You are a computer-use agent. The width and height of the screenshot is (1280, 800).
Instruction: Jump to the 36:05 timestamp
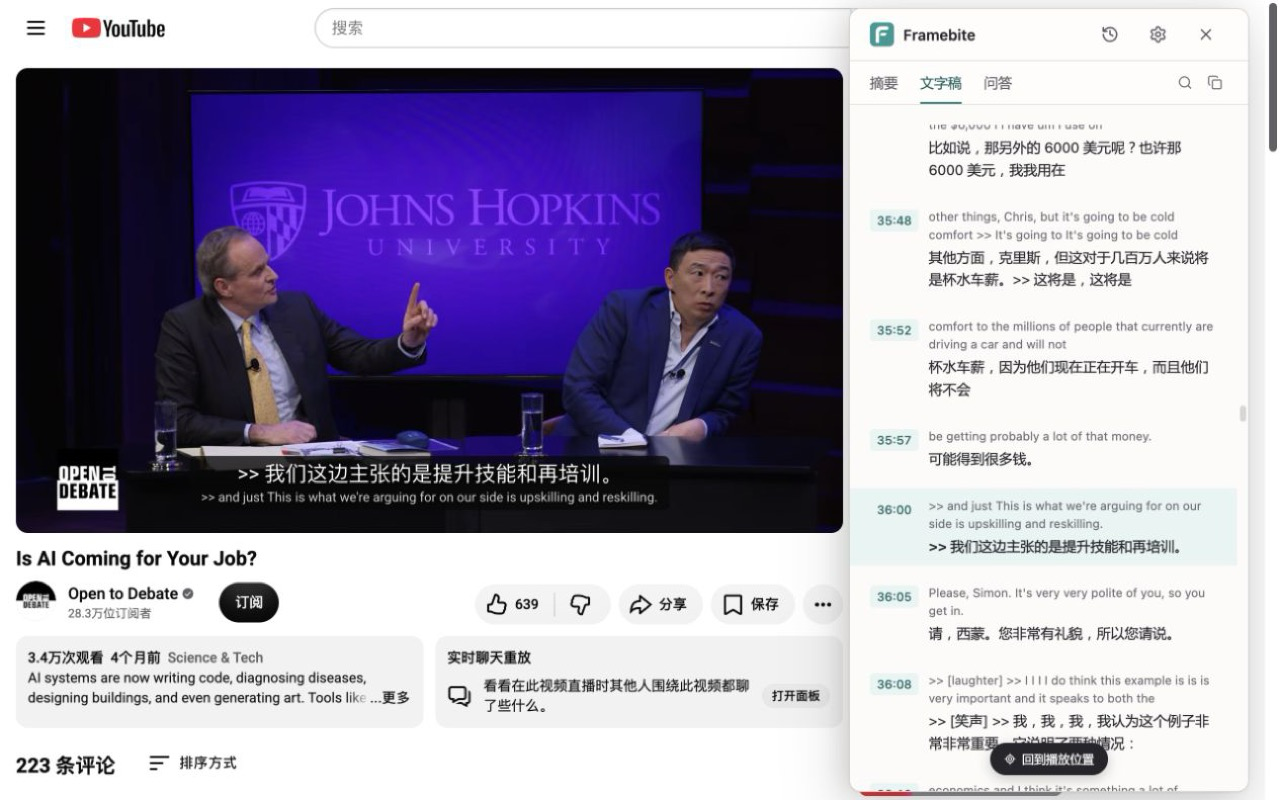[x=894, y=596]
